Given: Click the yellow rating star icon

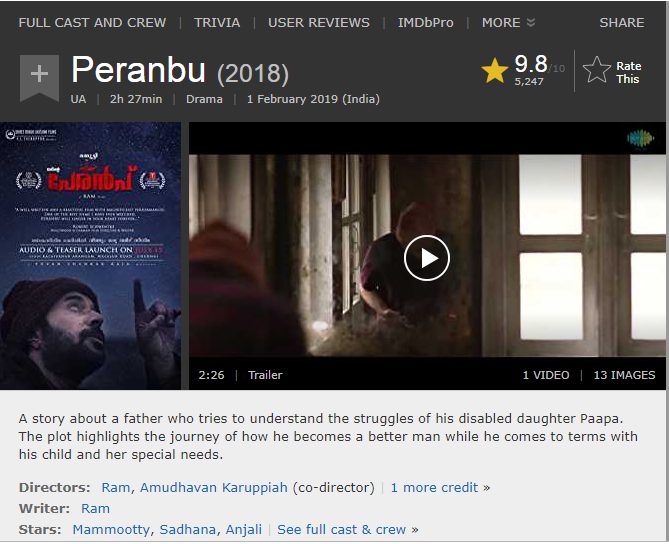Looking at the screenshot, I should point(494,70).
